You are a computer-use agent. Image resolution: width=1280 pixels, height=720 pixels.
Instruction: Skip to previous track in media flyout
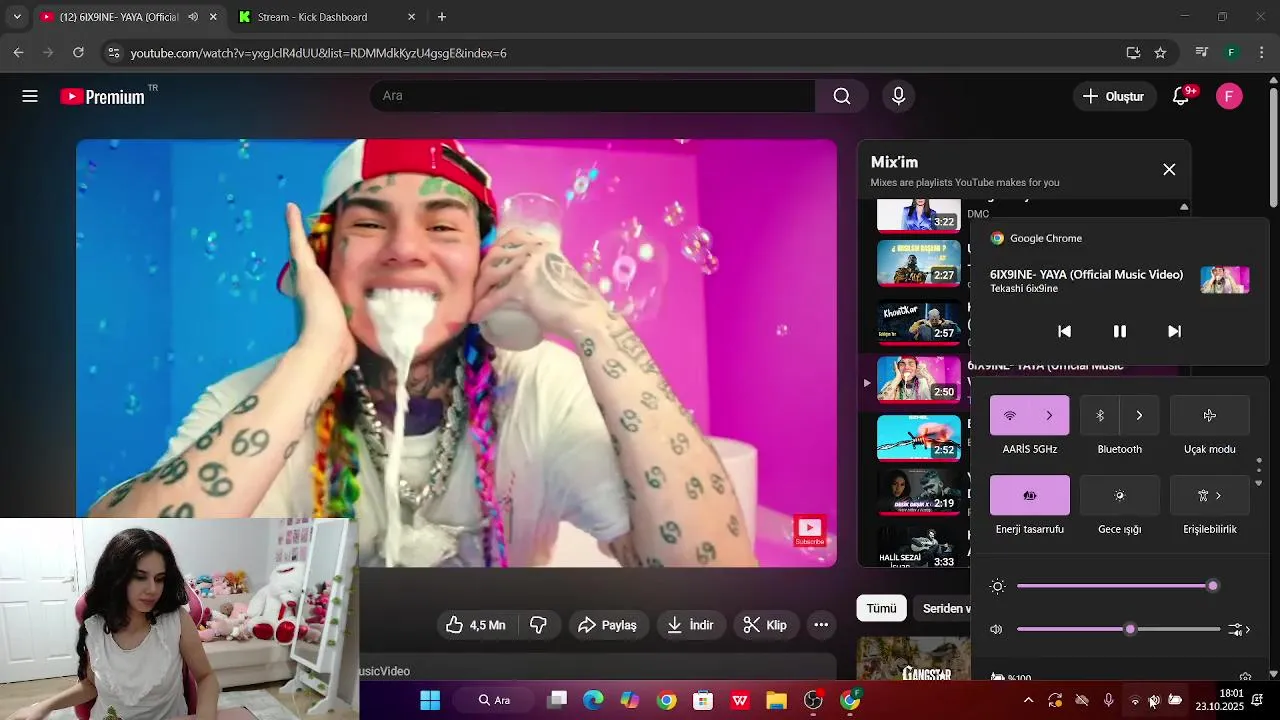click(1064, 331)
